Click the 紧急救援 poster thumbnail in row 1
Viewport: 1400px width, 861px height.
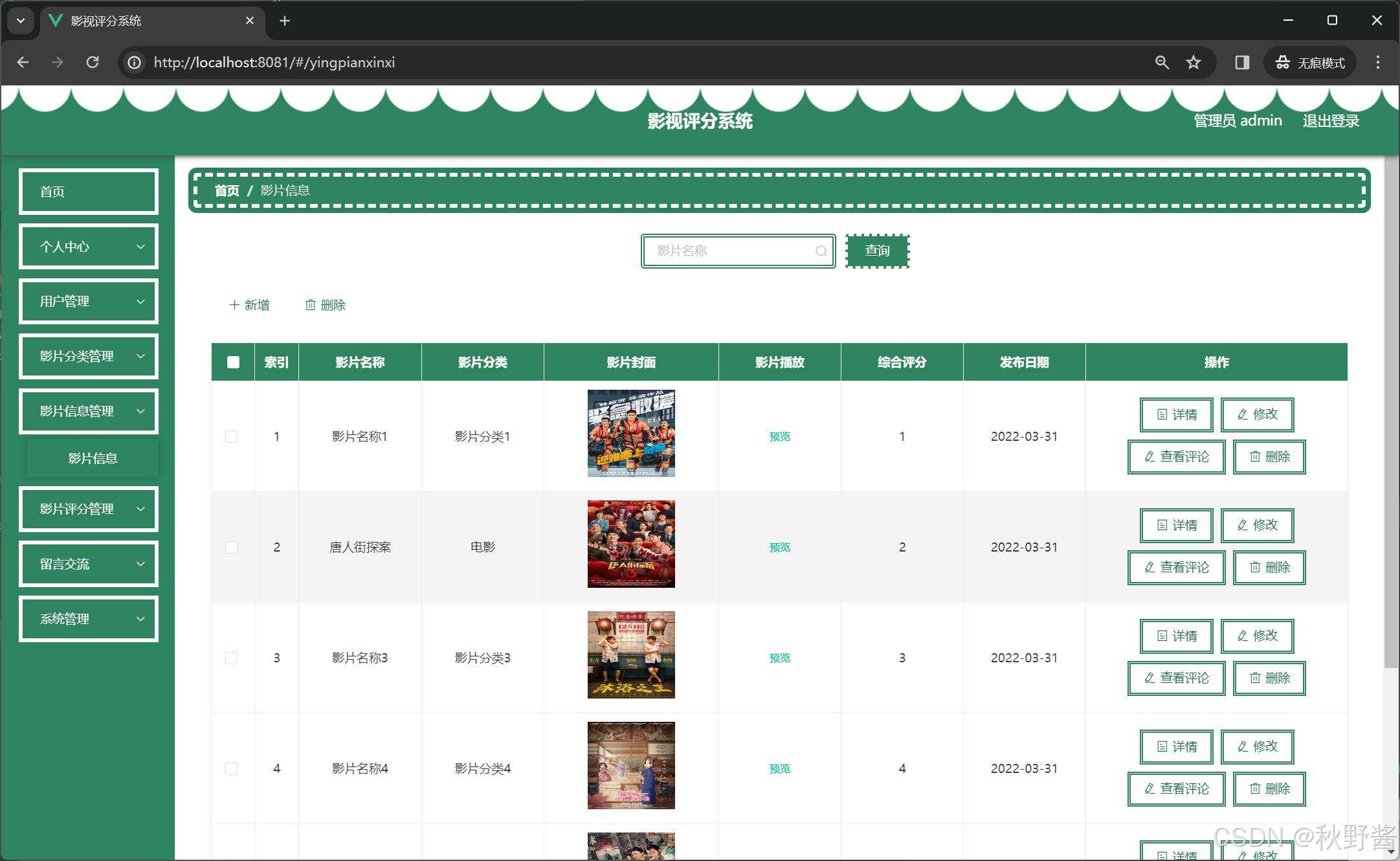tap(630, 433)
